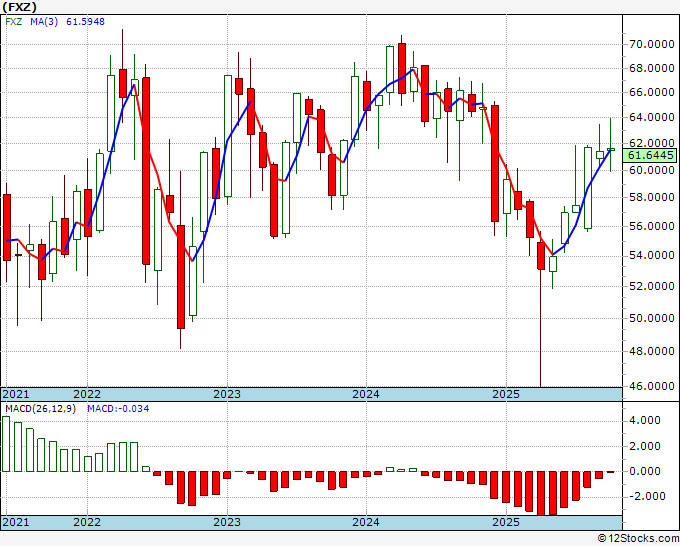
Task: Click the 50.0000 price axis label
Action: (x=651, y=318)
